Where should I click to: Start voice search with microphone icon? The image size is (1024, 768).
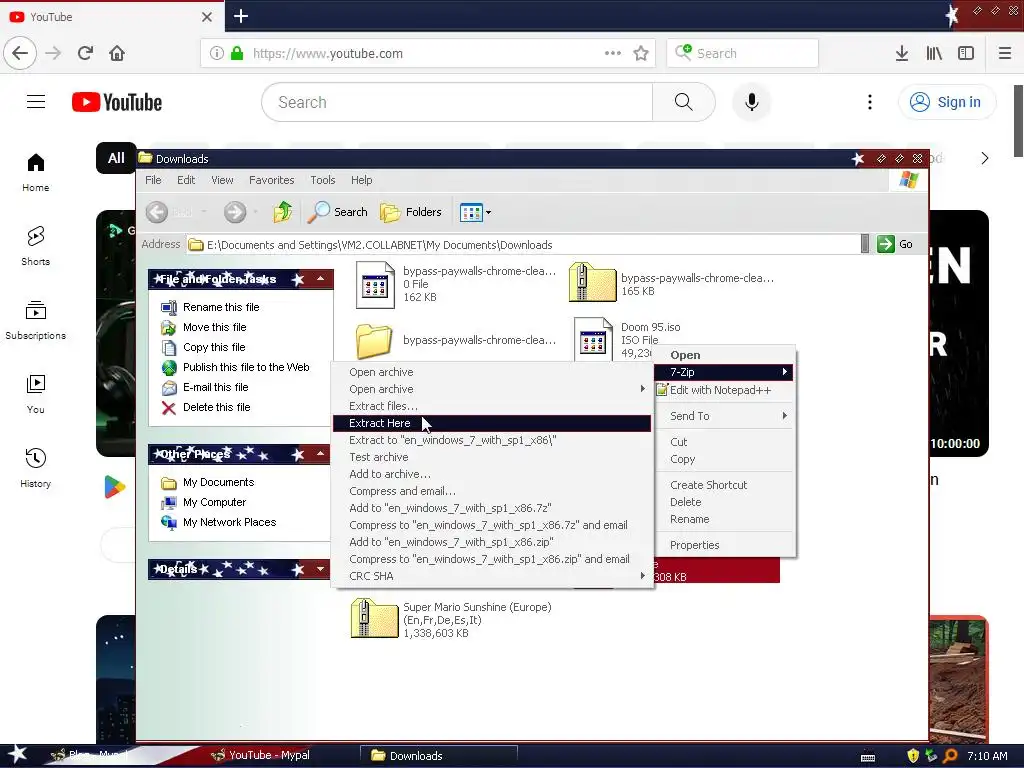752,102
